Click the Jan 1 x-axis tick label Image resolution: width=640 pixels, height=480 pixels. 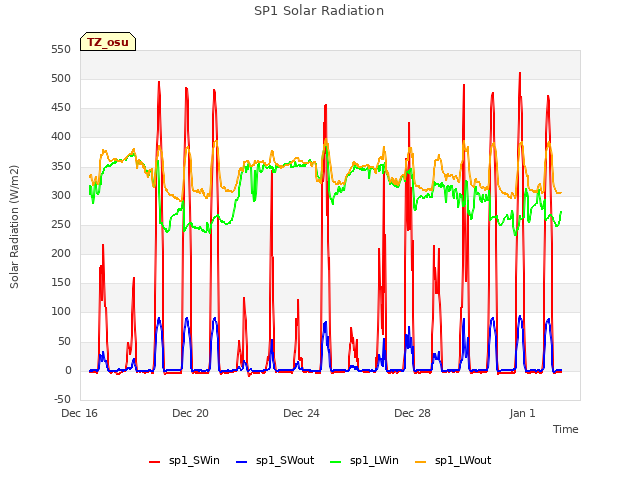[522, 413]
